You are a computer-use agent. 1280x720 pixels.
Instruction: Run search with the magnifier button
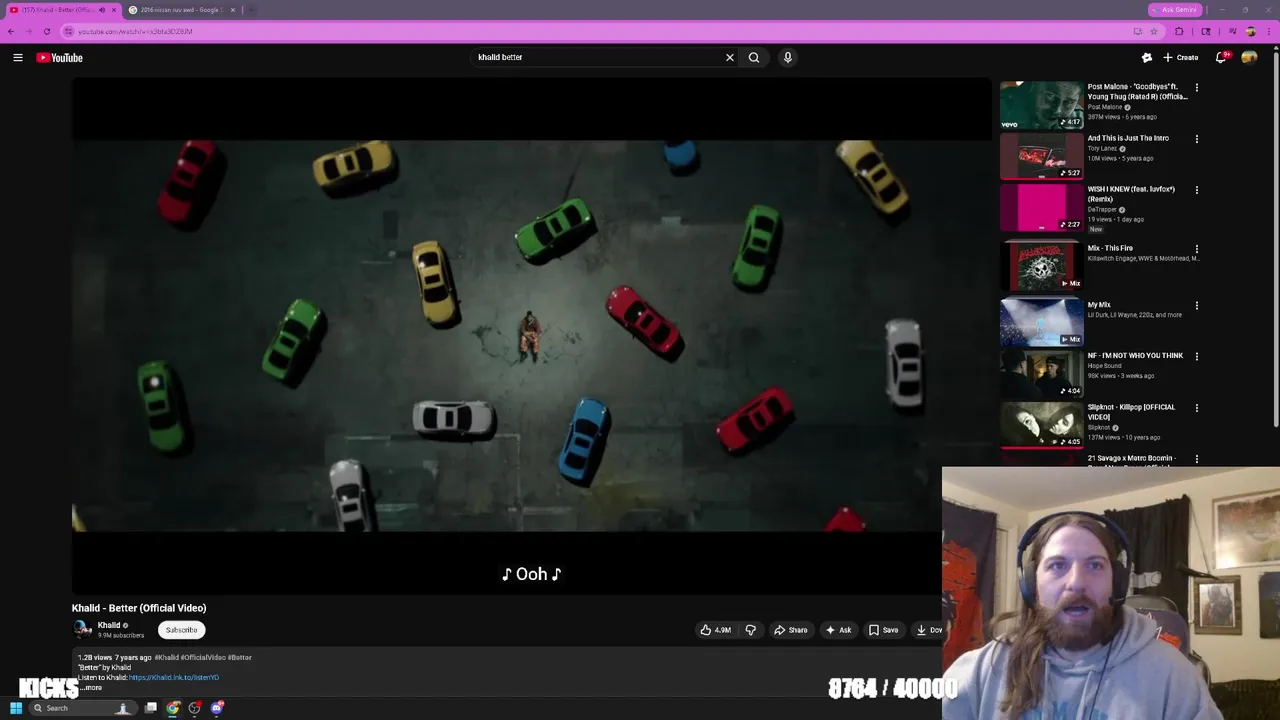pos(754,57)
